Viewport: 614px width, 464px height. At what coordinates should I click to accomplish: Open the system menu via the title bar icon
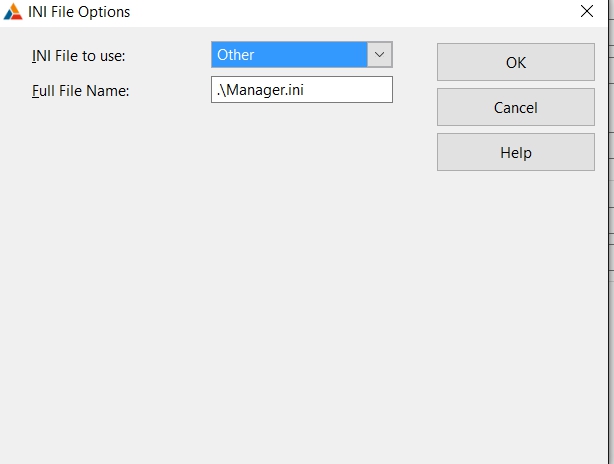(13, 12)
